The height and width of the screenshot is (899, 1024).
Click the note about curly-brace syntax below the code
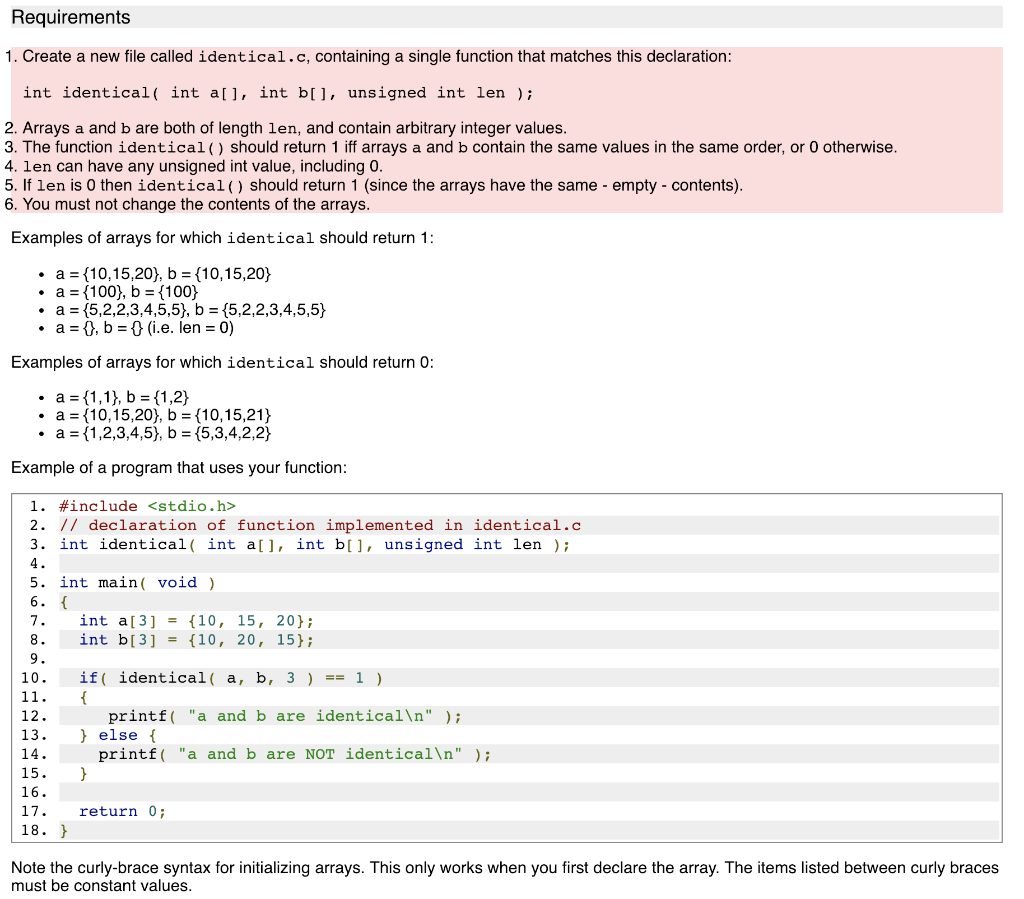click(400, 868)
